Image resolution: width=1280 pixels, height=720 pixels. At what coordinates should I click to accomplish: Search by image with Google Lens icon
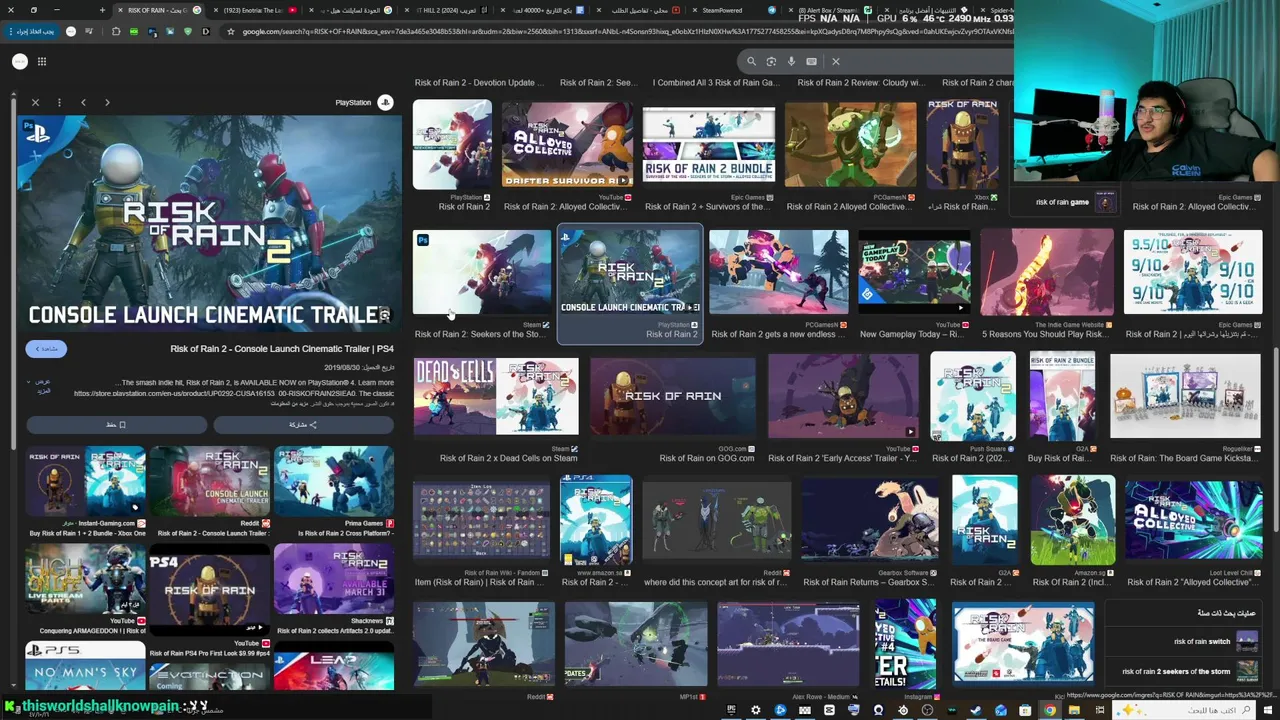tap(771, 61)
